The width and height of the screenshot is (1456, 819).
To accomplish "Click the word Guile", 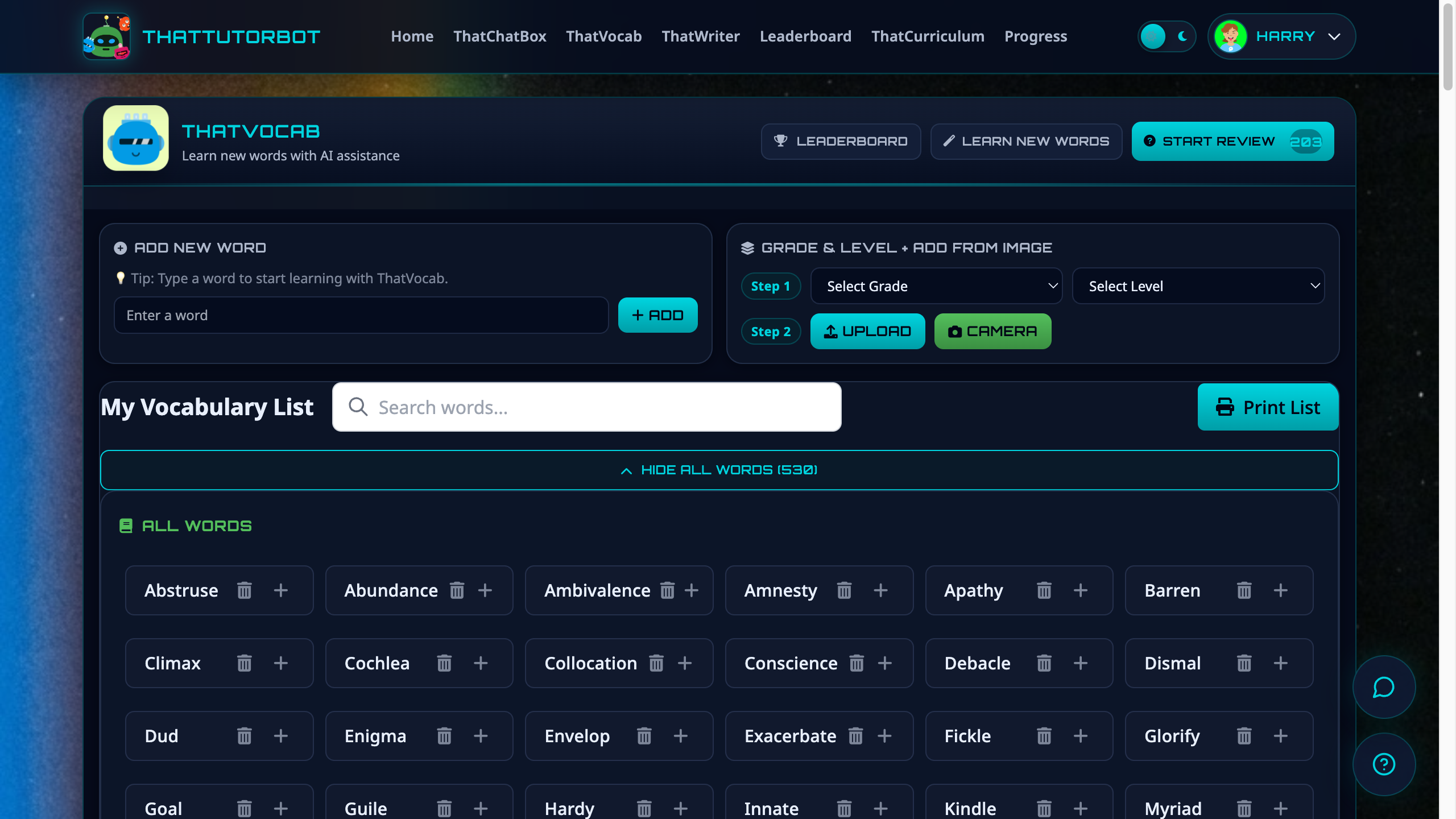I will tap(366, 808).
